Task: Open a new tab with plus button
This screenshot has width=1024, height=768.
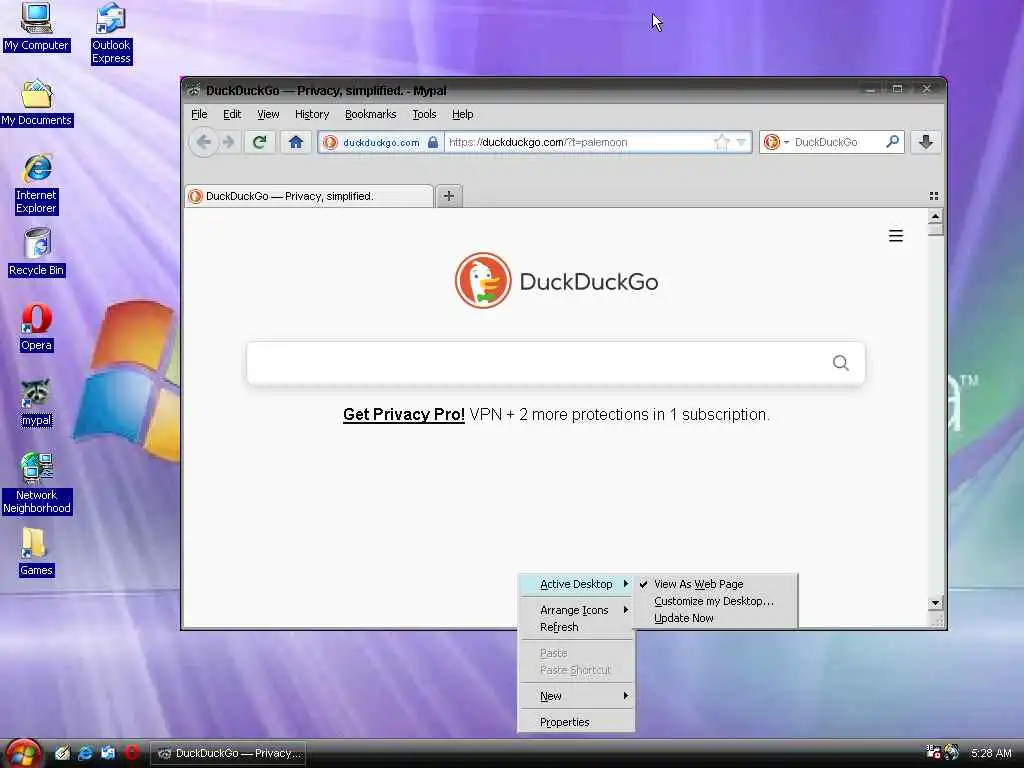Action: [x=449, y=196]
